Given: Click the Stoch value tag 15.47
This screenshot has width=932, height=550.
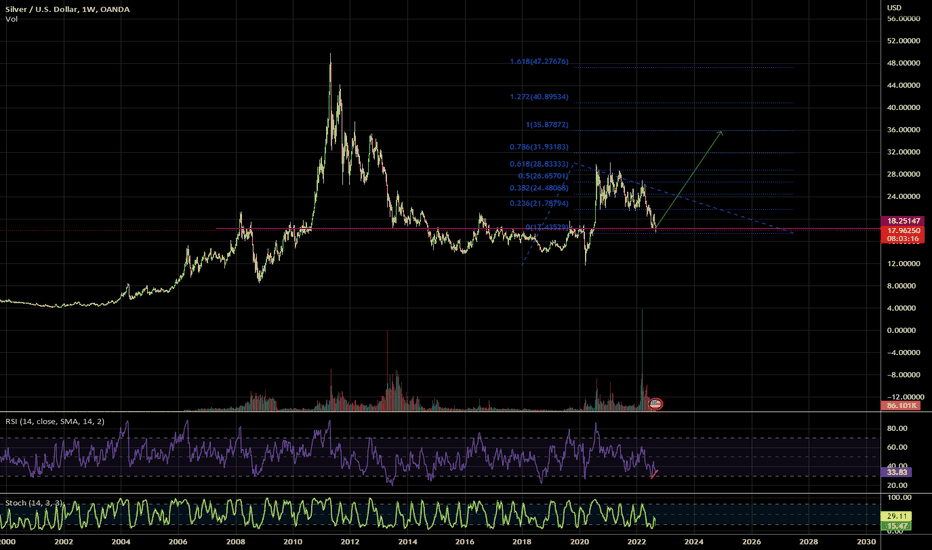Looking at the screenshot, I should pos(896,526).
